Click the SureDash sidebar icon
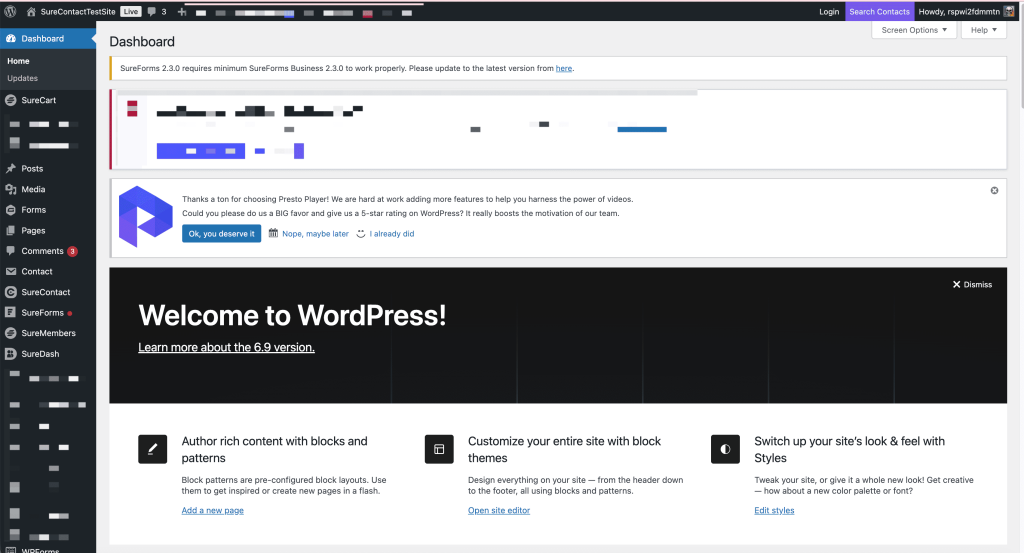Image resolution: width=1024 pixels, height=553 pixels. [x=11, y=354]
